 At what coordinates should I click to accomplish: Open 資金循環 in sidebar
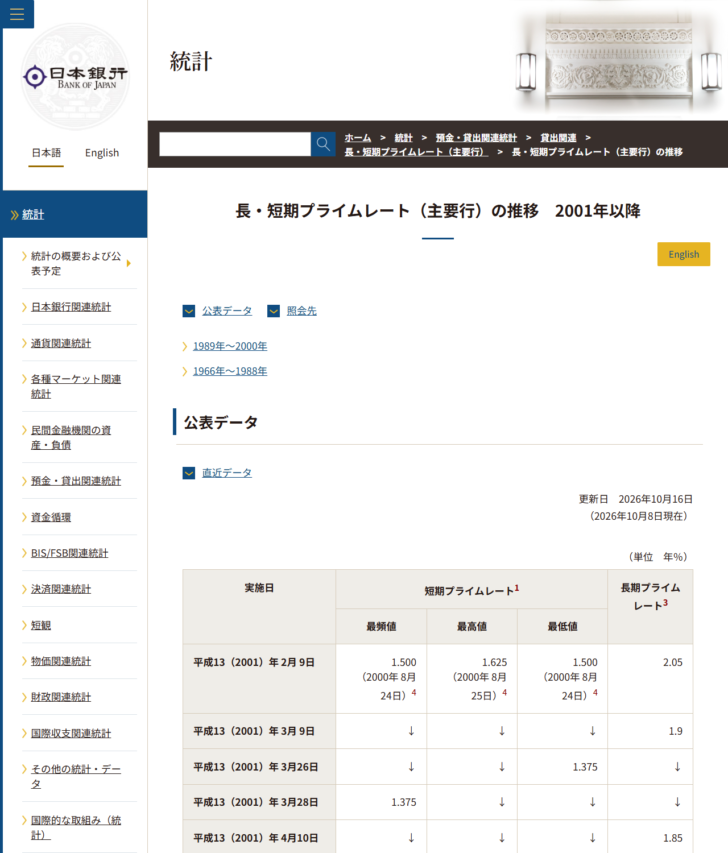point(51,517)
